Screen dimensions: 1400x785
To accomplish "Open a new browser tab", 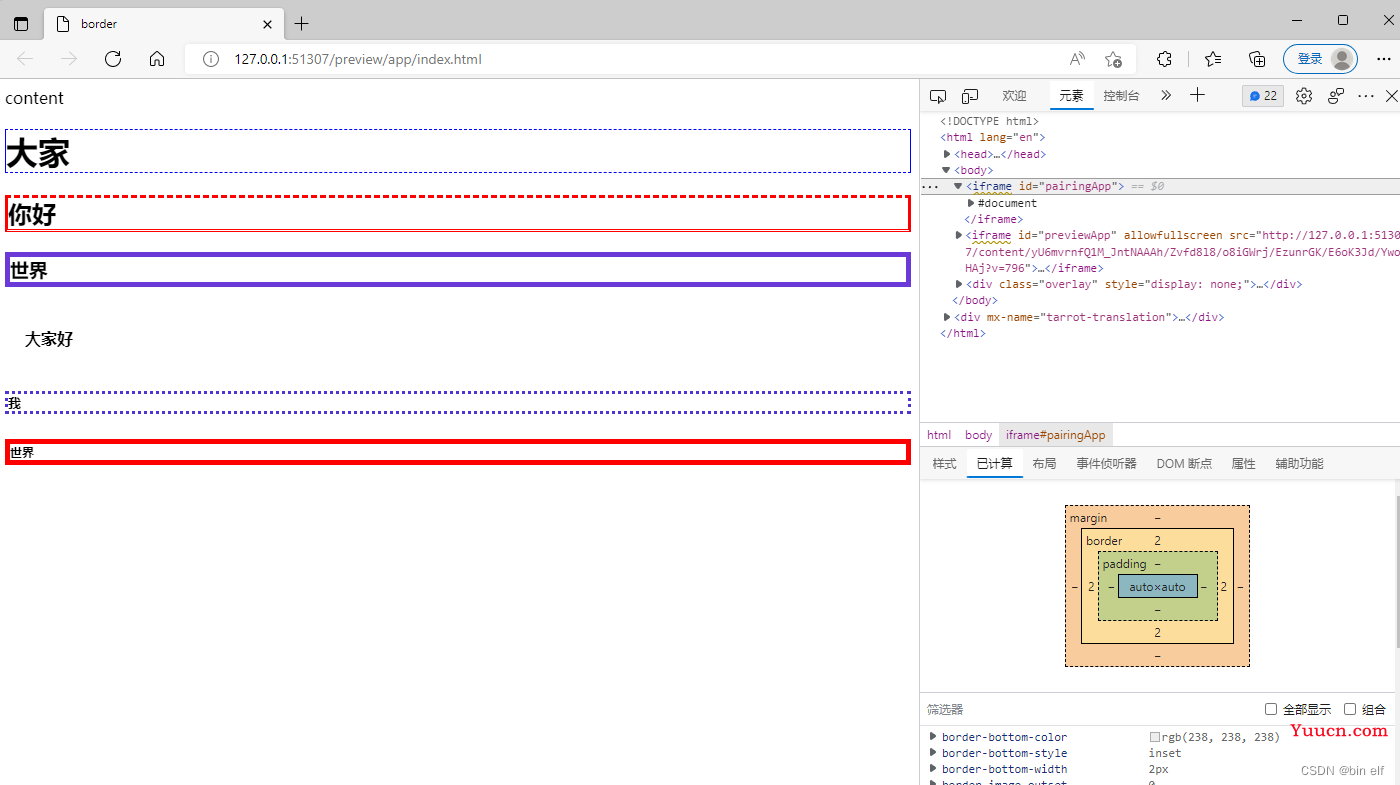I will [x=302, y=24].
